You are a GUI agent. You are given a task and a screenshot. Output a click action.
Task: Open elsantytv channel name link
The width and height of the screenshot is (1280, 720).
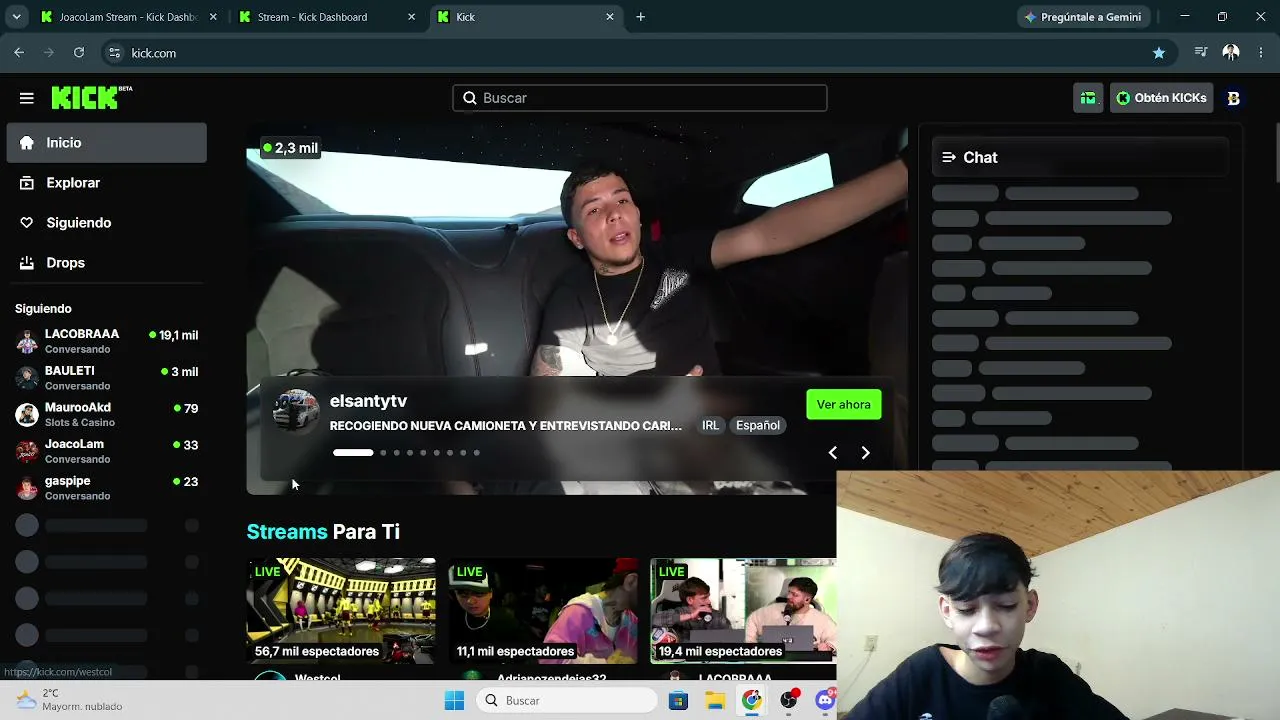(368, 401)
